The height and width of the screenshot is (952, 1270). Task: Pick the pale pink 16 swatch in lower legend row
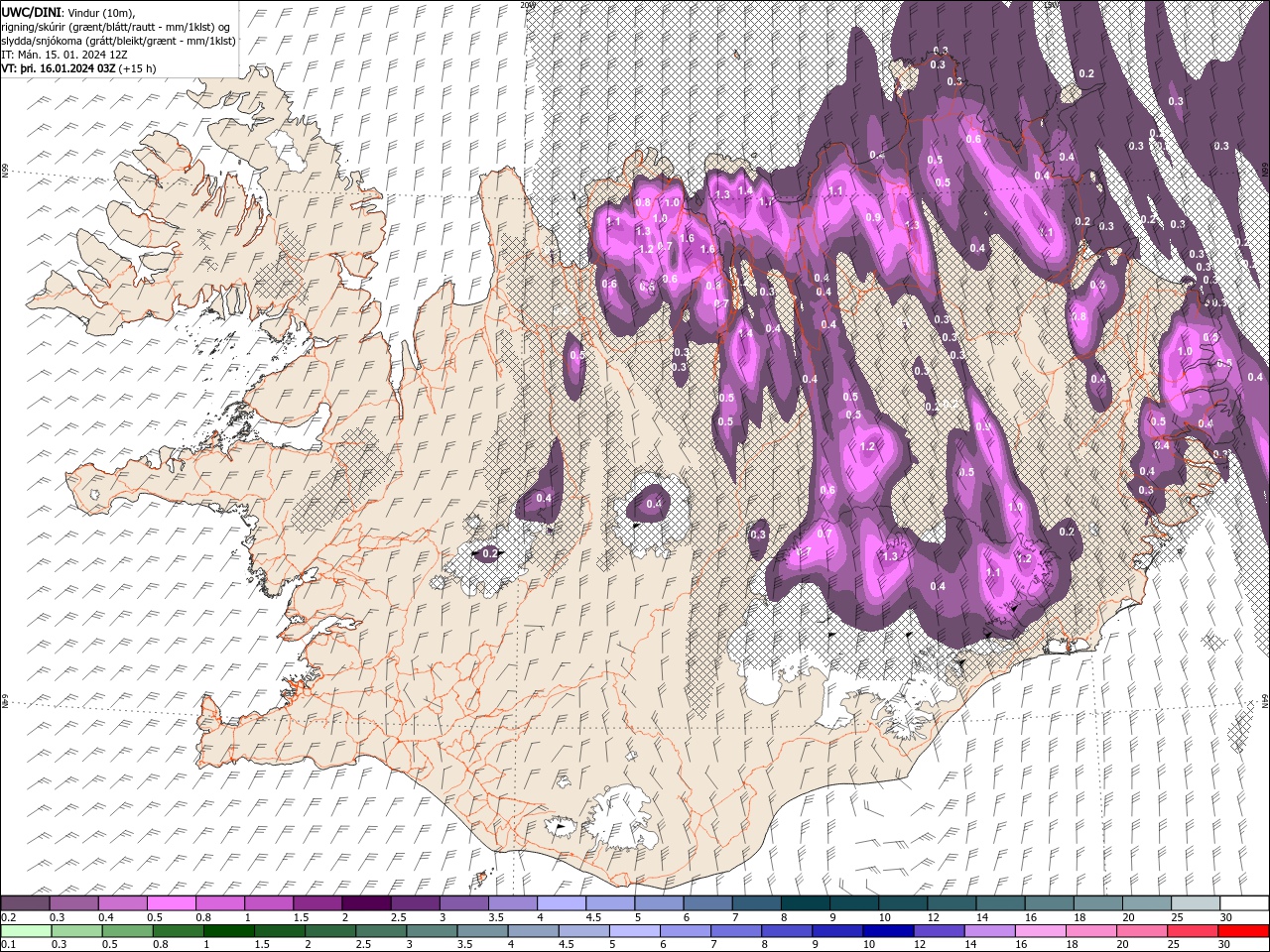[1042, 930]
